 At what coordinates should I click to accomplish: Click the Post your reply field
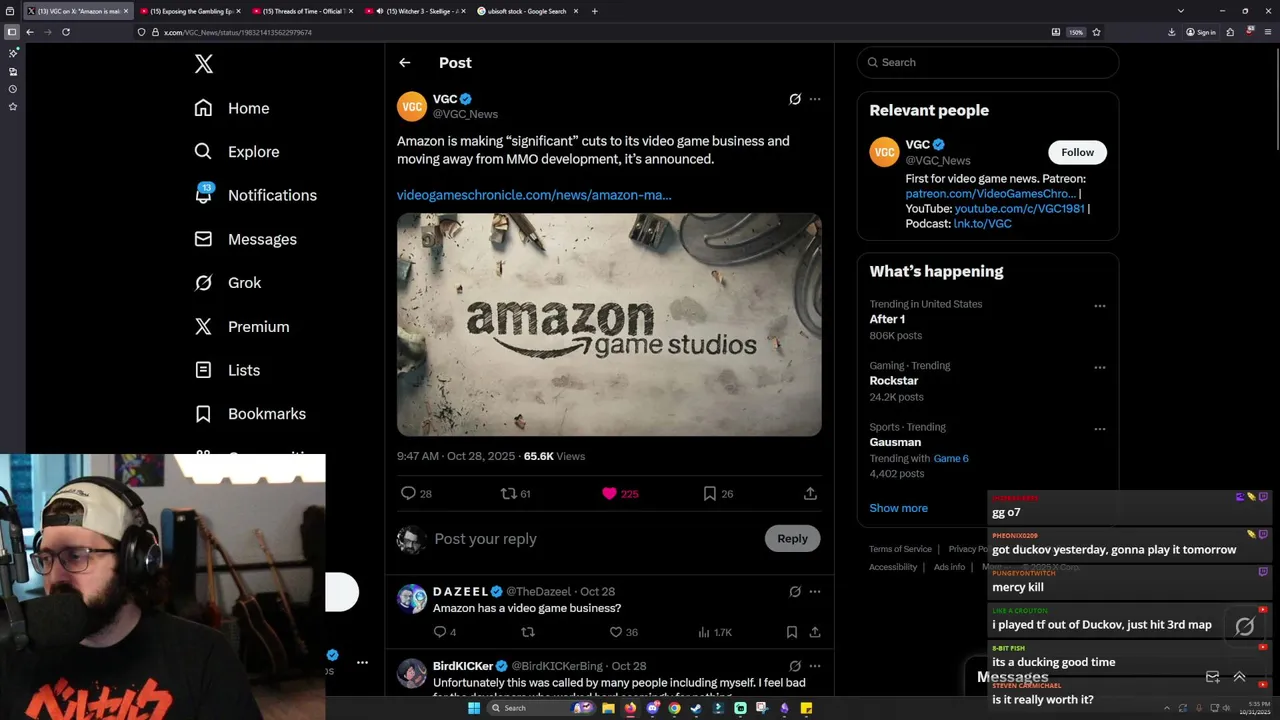click(x=595, y=539)
